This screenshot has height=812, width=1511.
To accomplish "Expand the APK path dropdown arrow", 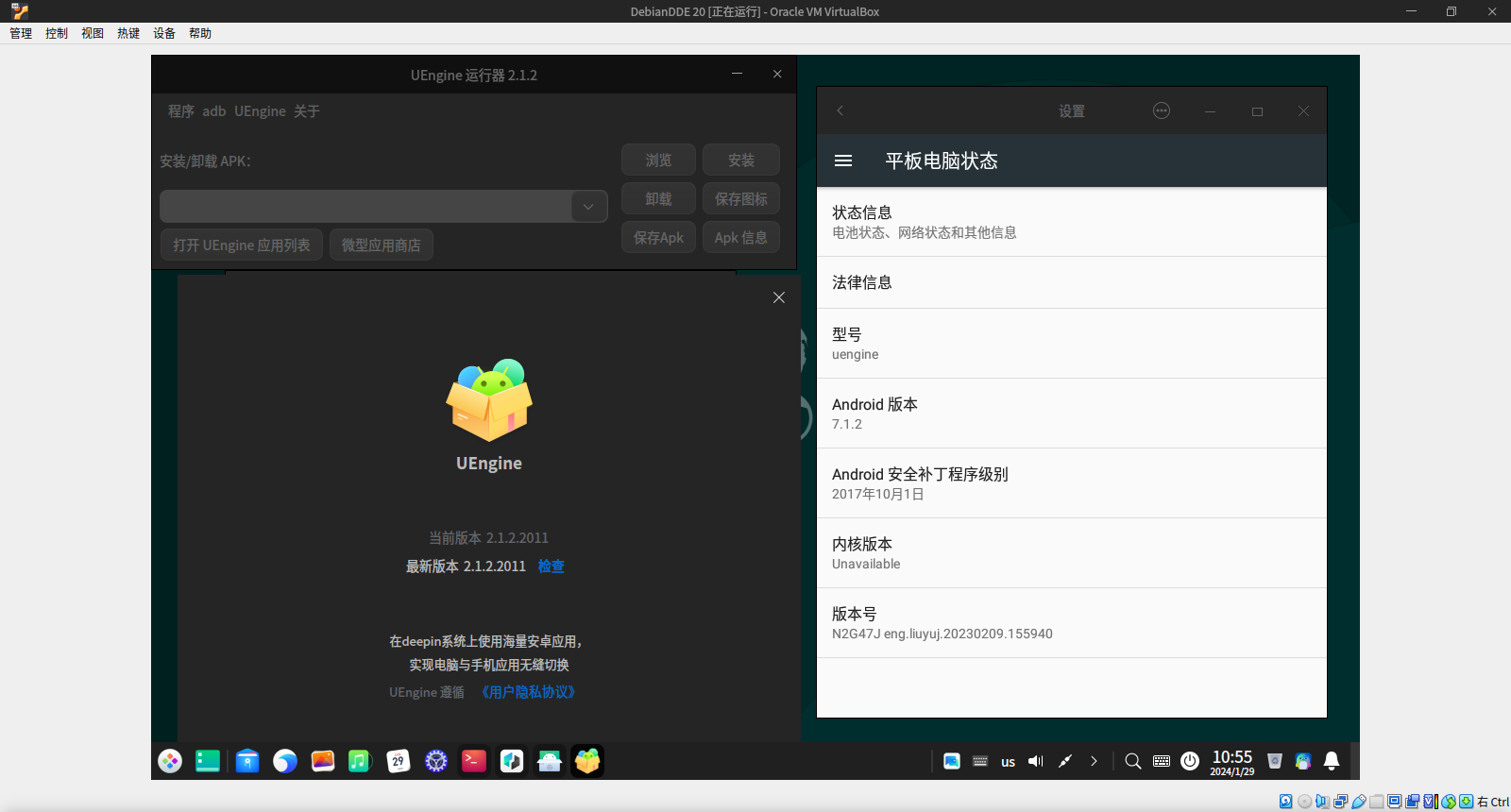I will tap(588, 207).
